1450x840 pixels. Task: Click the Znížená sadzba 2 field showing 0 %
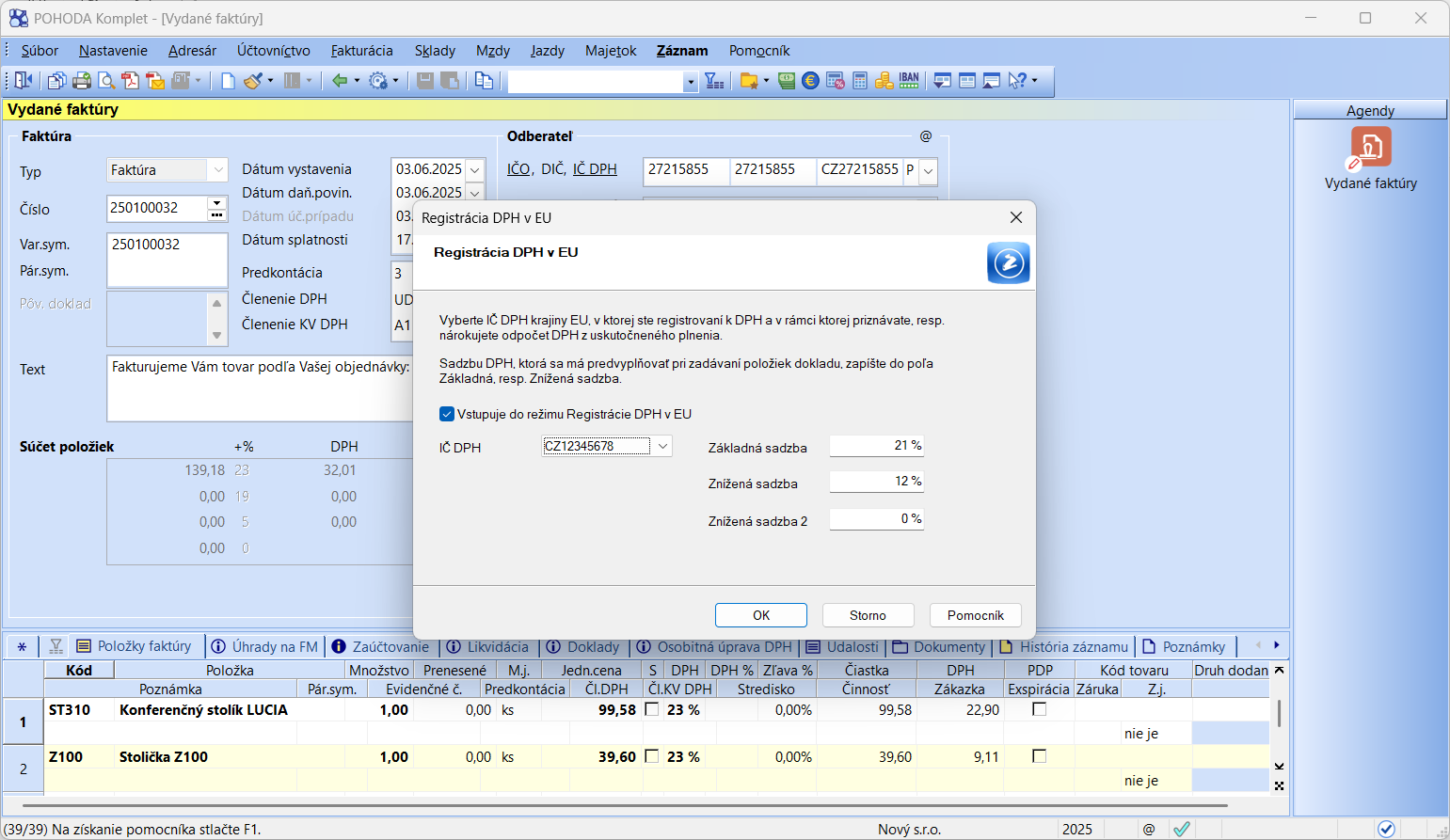pos(876,518)
